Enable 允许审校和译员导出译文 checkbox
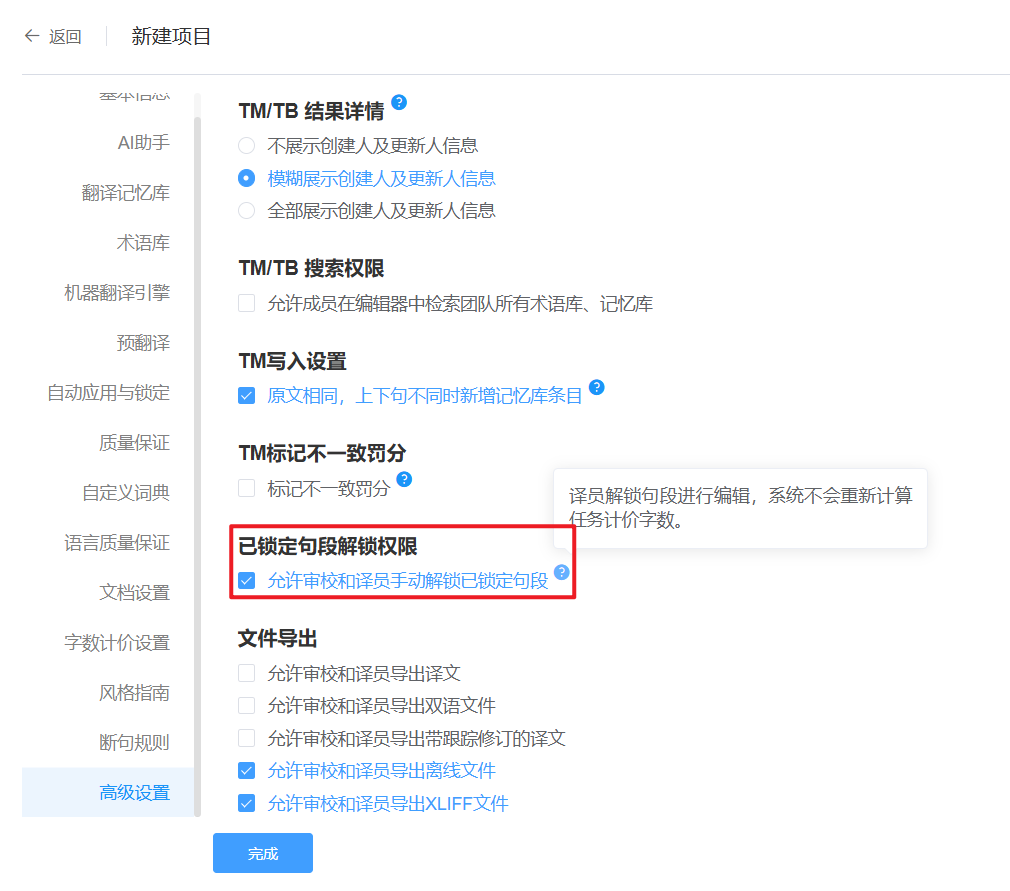 (x=246, y=674)
